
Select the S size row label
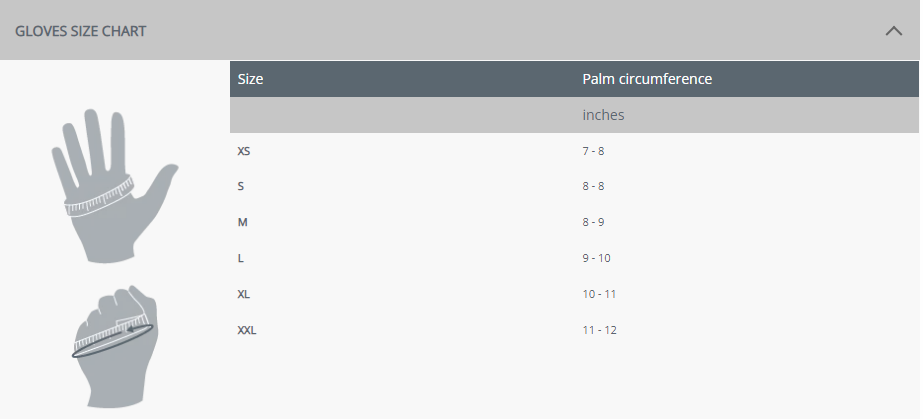tap(241, 186)
